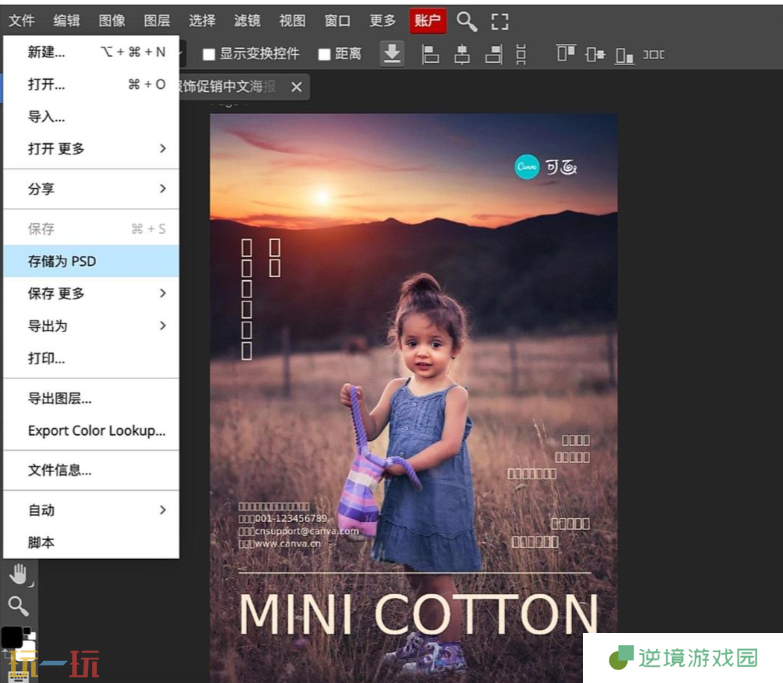Expand 自动 submenu

pos(91,510)
